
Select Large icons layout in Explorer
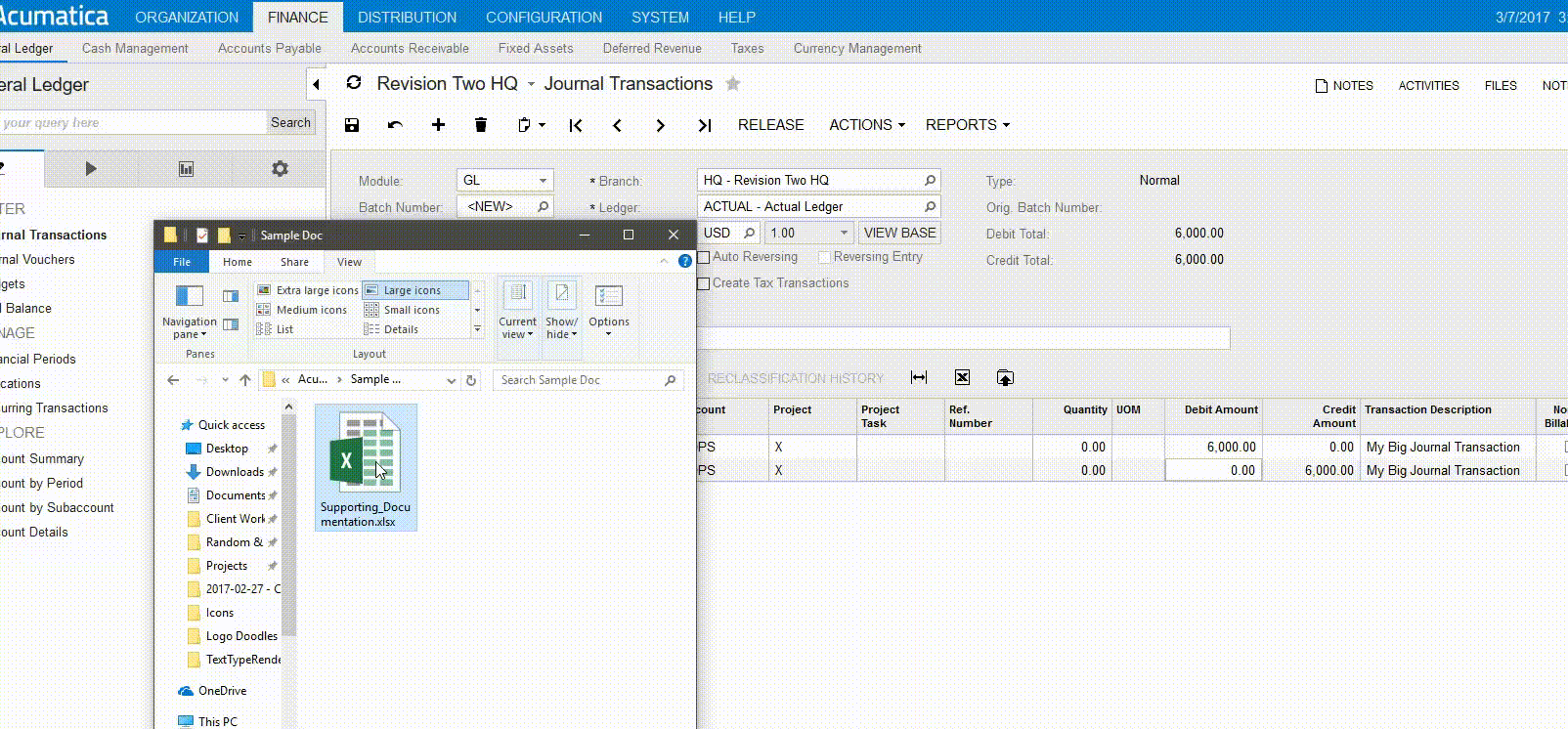click(414, 290)
